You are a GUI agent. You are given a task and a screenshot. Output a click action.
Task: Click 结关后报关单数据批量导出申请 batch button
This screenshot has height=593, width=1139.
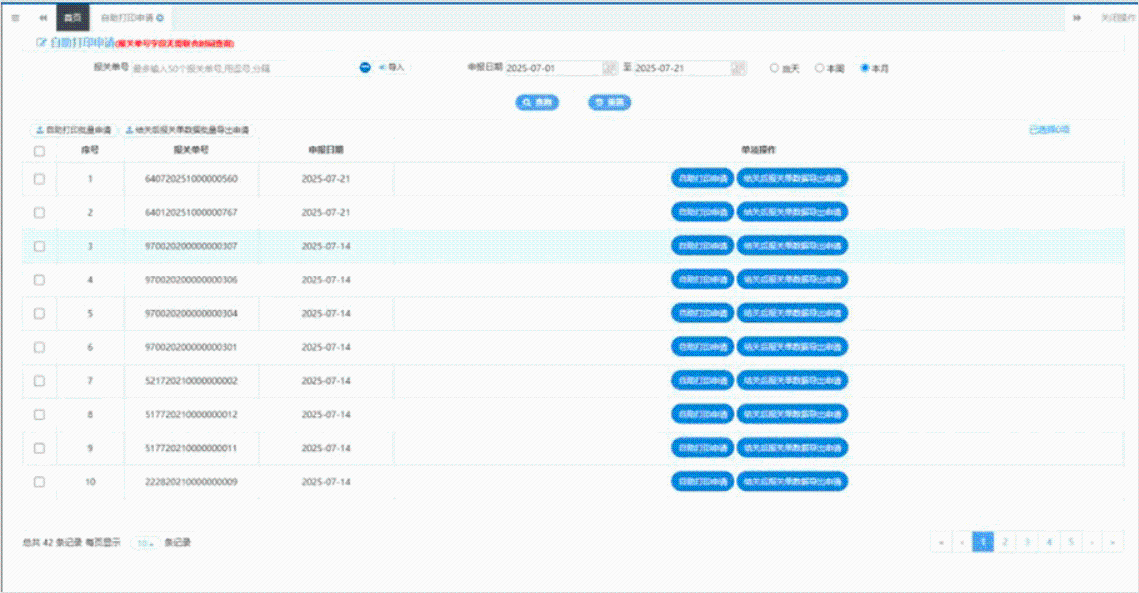(187, 130)
